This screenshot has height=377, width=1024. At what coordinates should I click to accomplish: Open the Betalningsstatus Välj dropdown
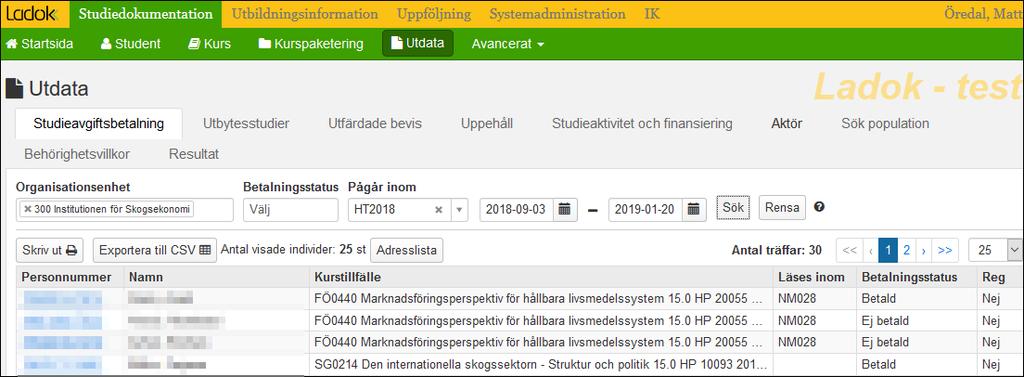[291, 210]
